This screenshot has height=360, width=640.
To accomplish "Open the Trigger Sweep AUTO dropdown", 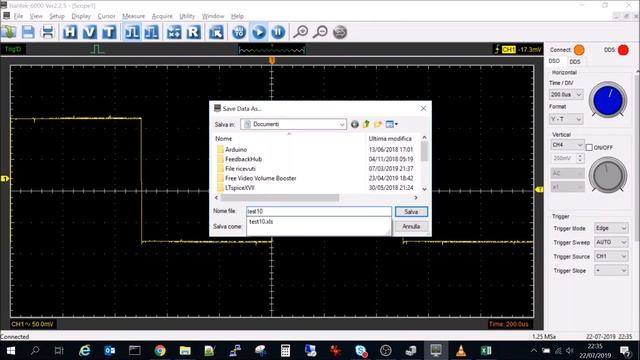I will click(611, 242).
